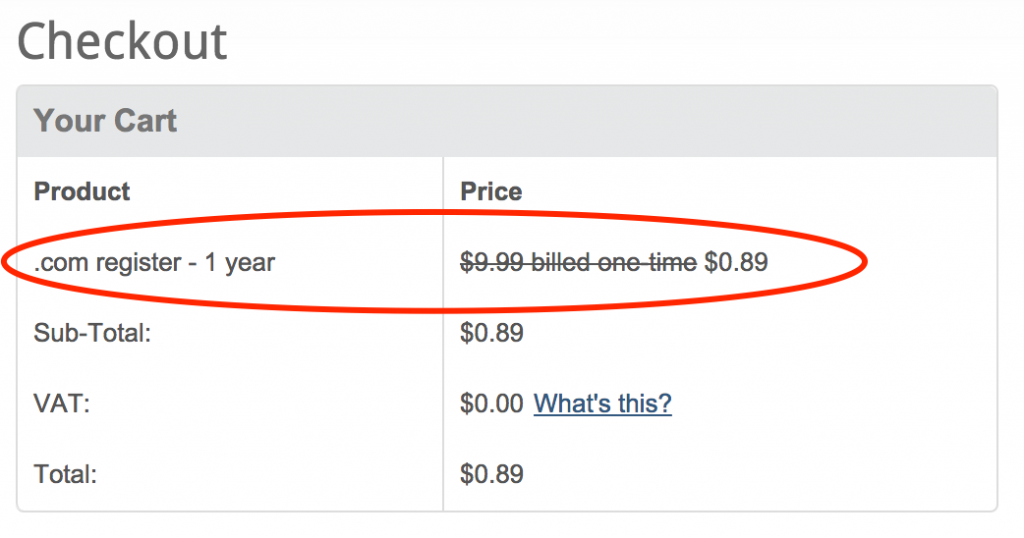Click the "register" word in product row
The image size is (1024, 538).
click(x=138, y=264)
